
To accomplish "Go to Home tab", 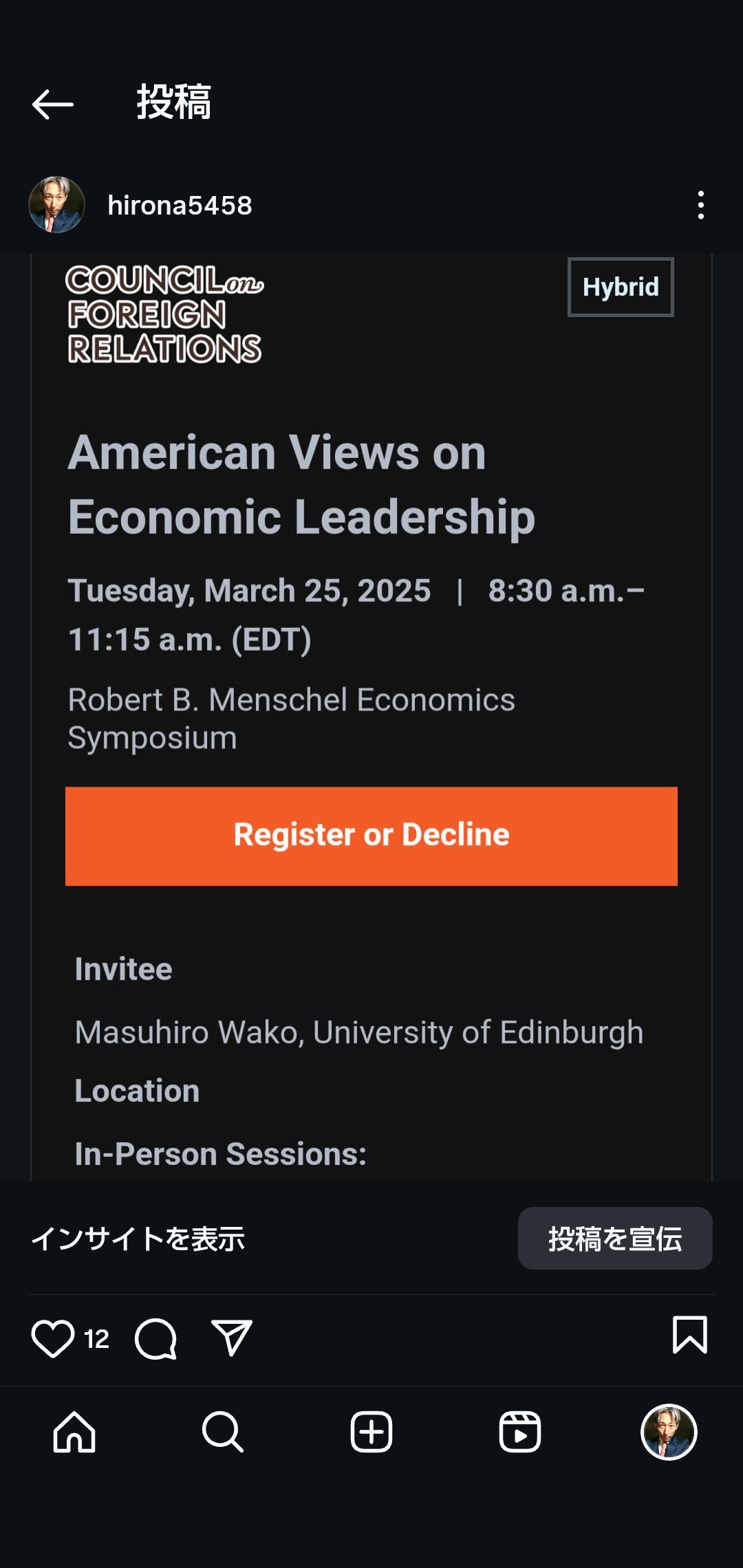I will click(x=74, y=1432).
